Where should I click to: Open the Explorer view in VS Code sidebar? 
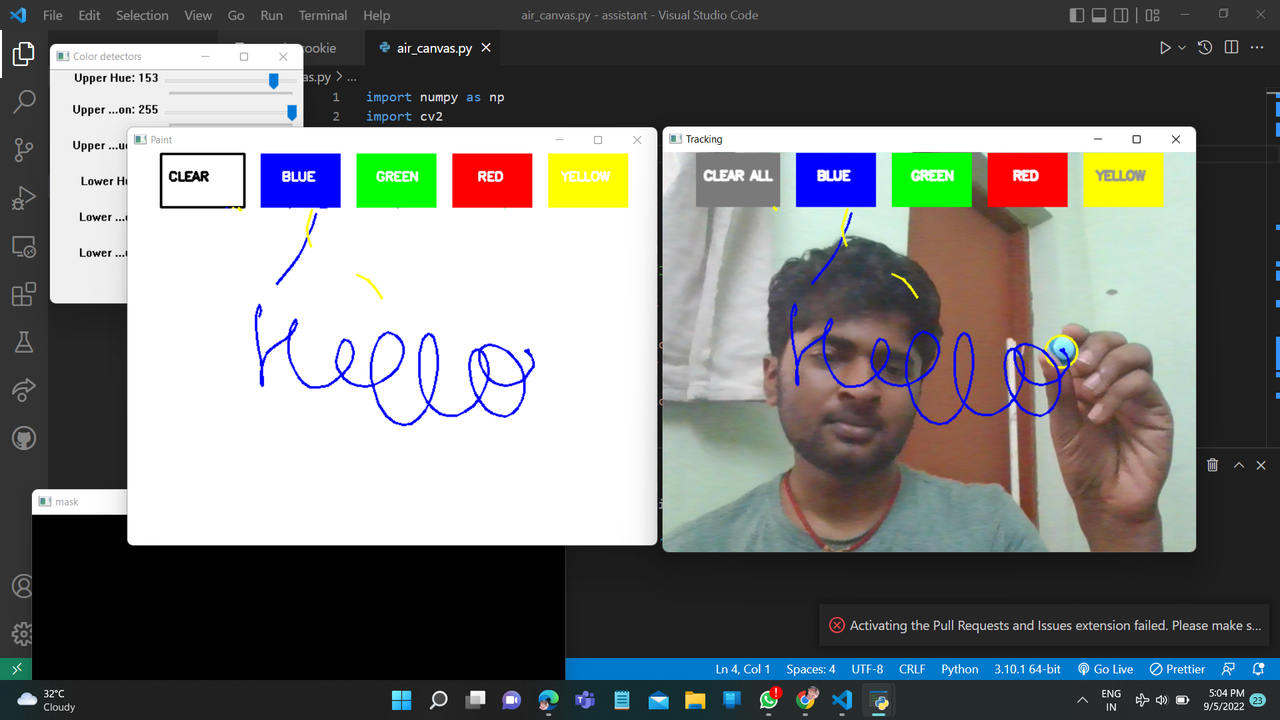(x=22, y=55)
